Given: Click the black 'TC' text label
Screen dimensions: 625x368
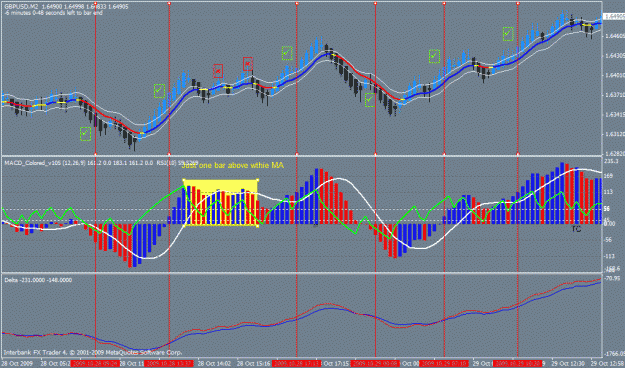Looking at the screenshot, I should pos(576,229).
